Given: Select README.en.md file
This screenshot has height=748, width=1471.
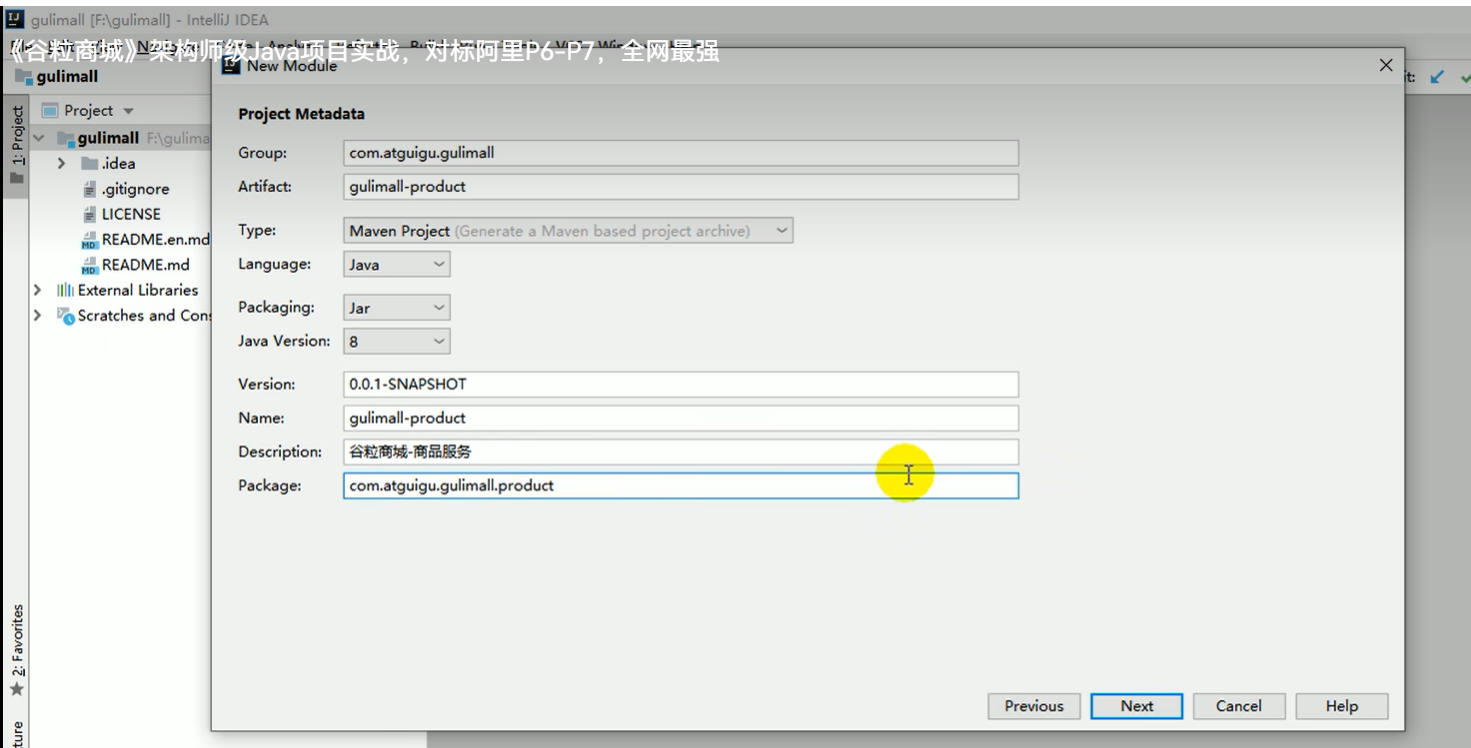Looking at the screenshot, I should point(145,239).
